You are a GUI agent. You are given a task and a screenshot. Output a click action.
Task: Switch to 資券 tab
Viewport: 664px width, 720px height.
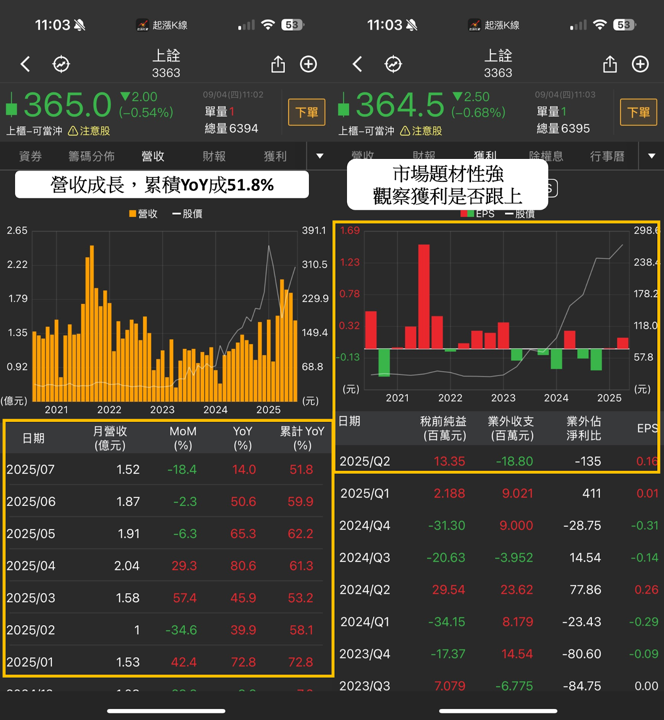(x=30, y=156)
